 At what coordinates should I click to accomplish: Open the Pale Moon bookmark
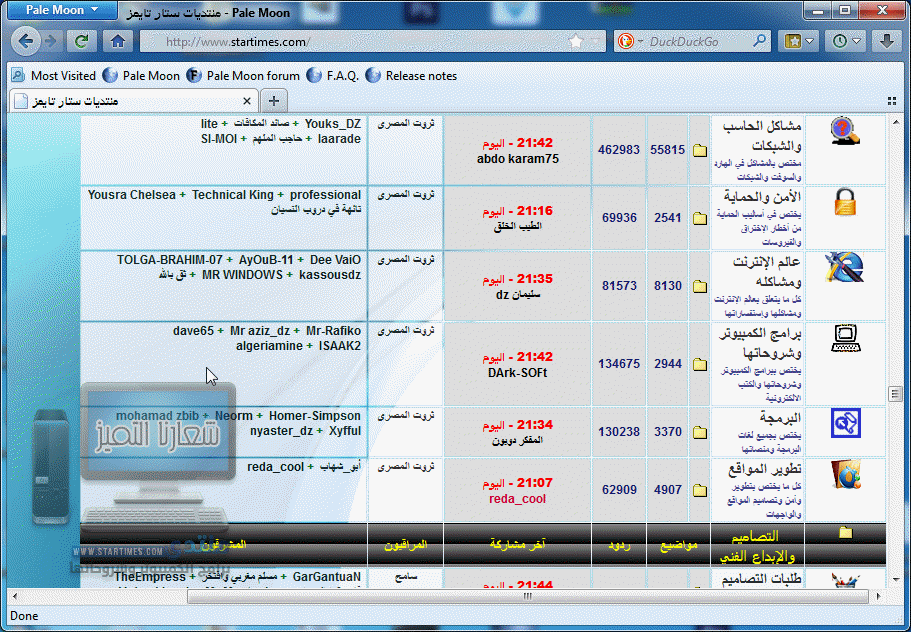pyautogui.click(x=141, y=76)
